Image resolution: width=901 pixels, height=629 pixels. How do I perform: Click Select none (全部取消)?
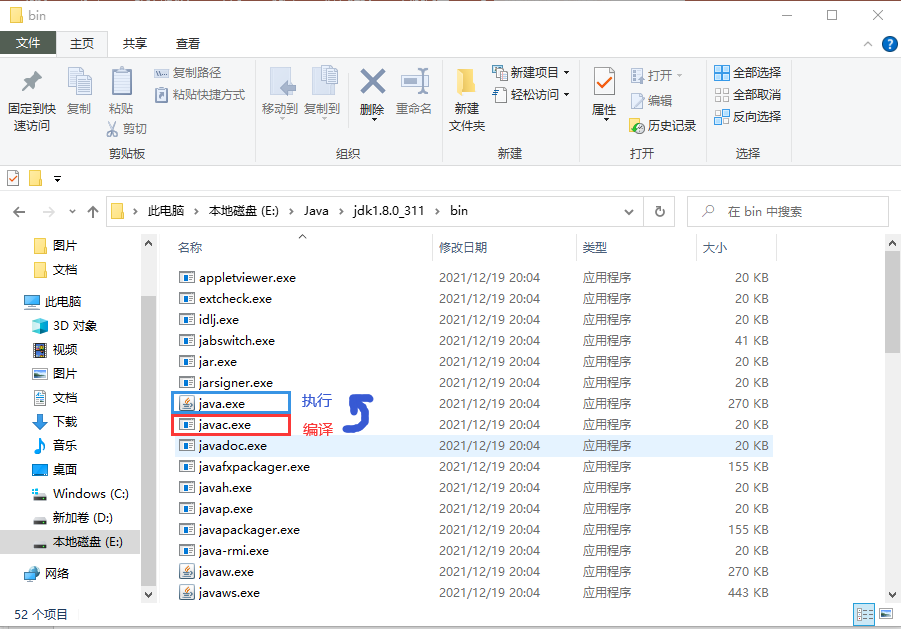click(748, 95)
